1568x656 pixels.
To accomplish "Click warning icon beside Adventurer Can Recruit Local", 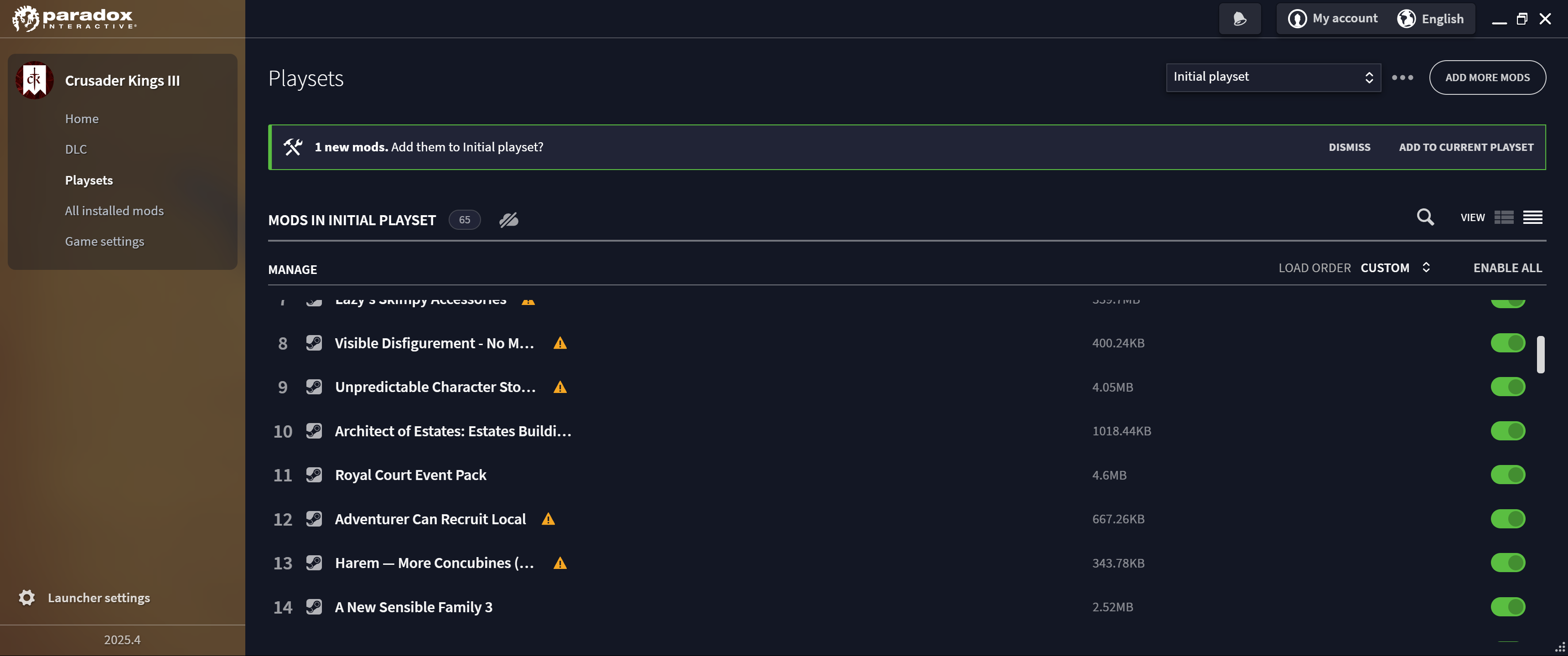I will [549, 519].
